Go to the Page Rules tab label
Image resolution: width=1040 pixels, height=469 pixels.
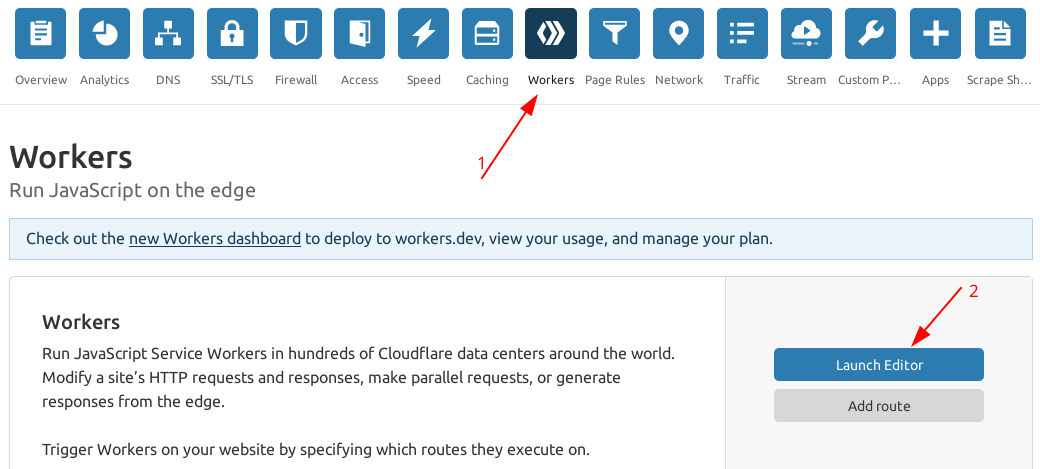pos(615,80)
